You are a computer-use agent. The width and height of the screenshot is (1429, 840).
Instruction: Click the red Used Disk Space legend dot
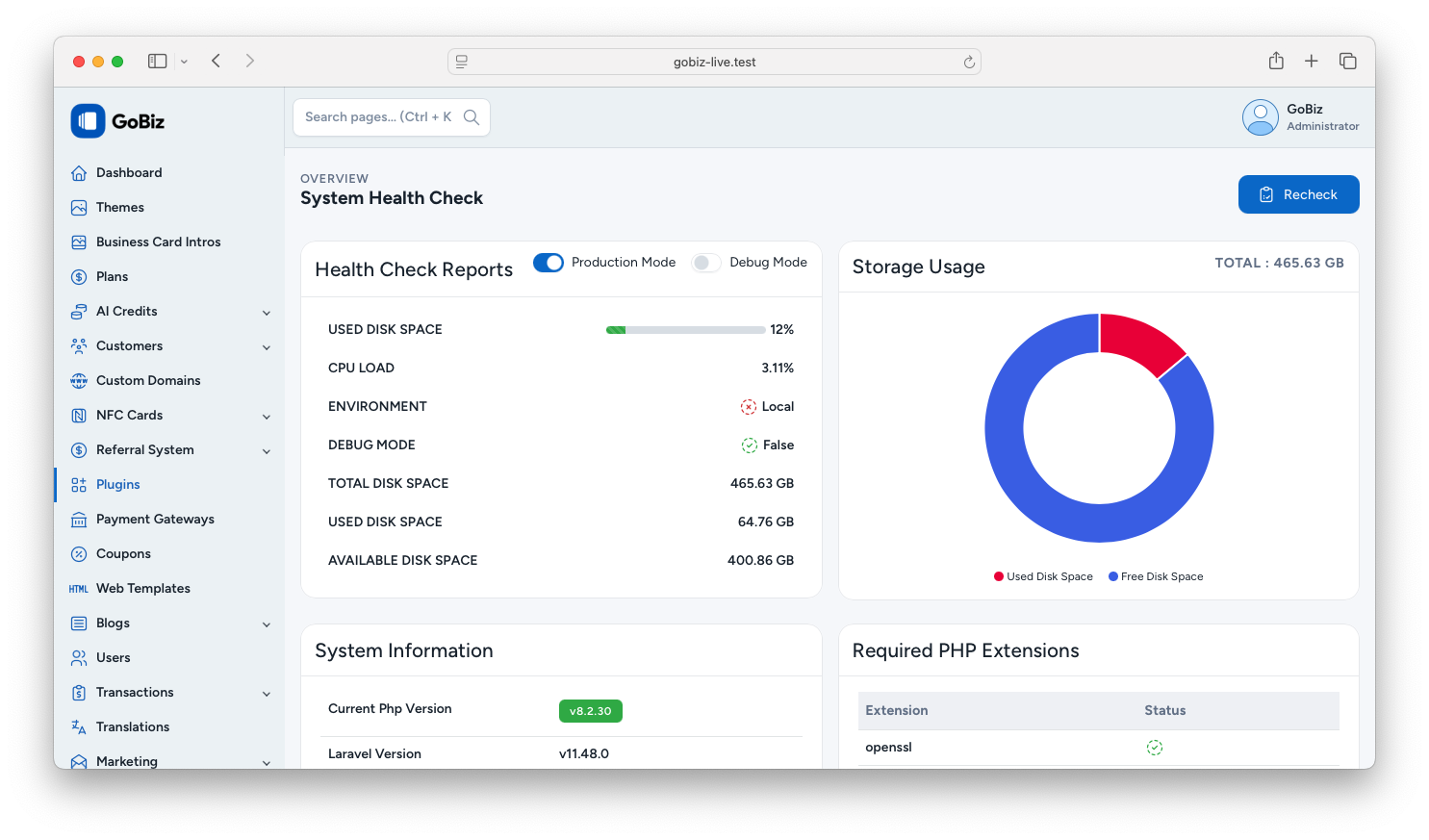999,577
